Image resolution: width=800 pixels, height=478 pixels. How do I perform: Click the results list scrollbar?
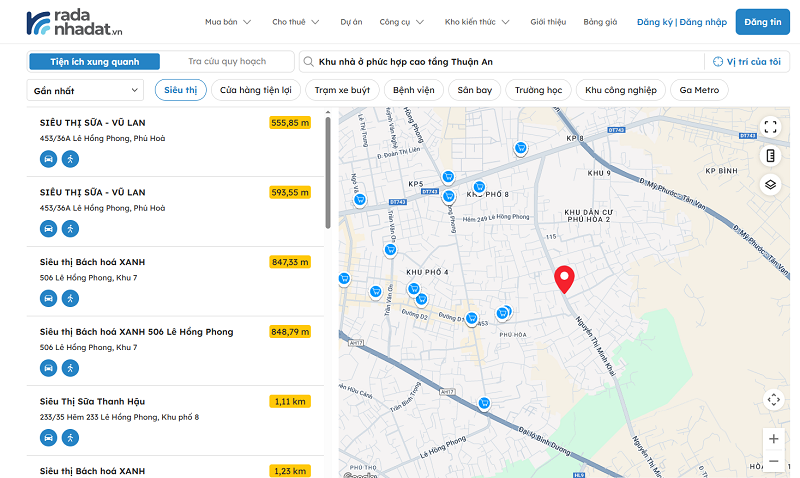pos(328,170)
